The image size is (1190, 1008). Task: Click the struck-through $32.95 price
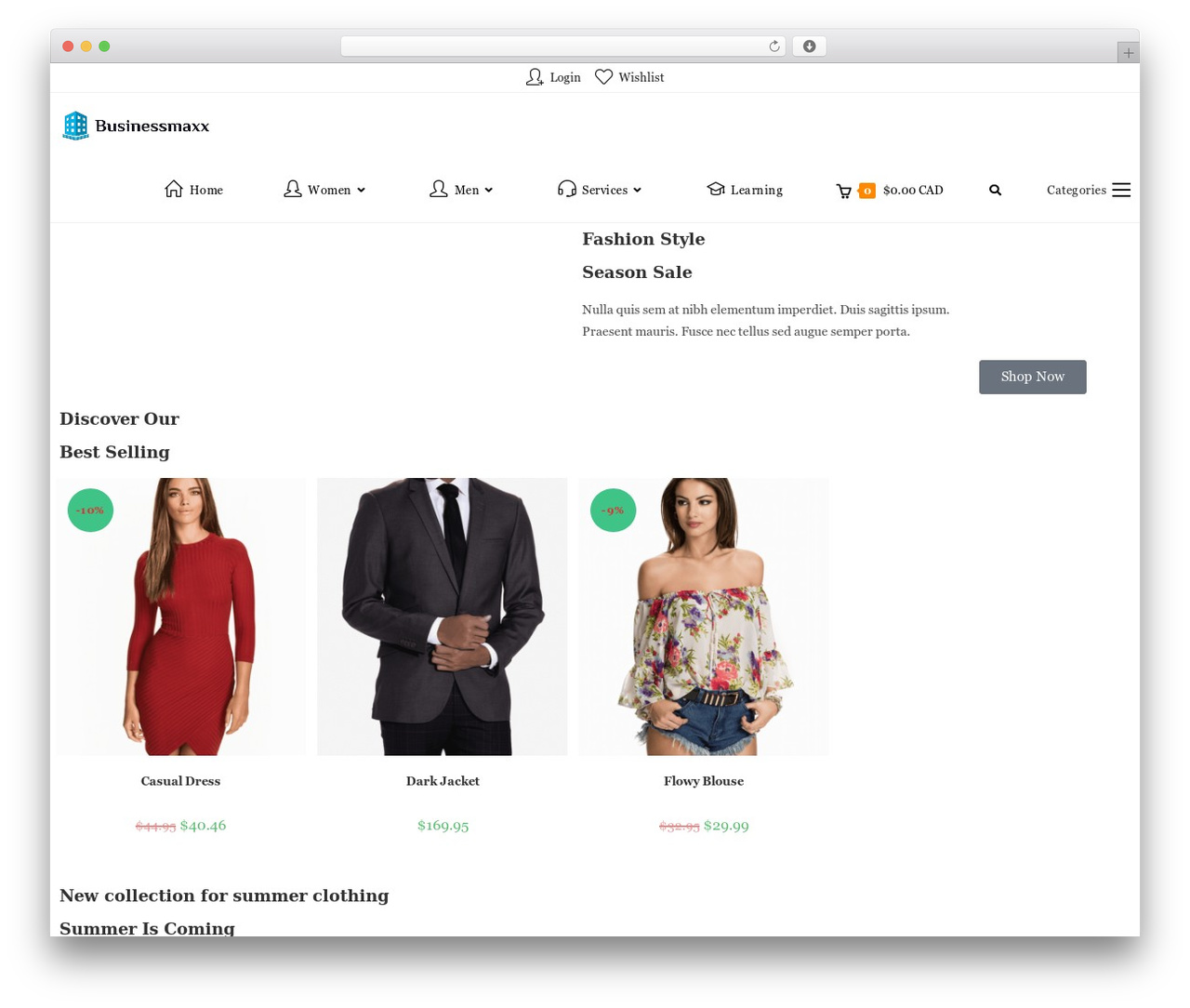(679, 826)
